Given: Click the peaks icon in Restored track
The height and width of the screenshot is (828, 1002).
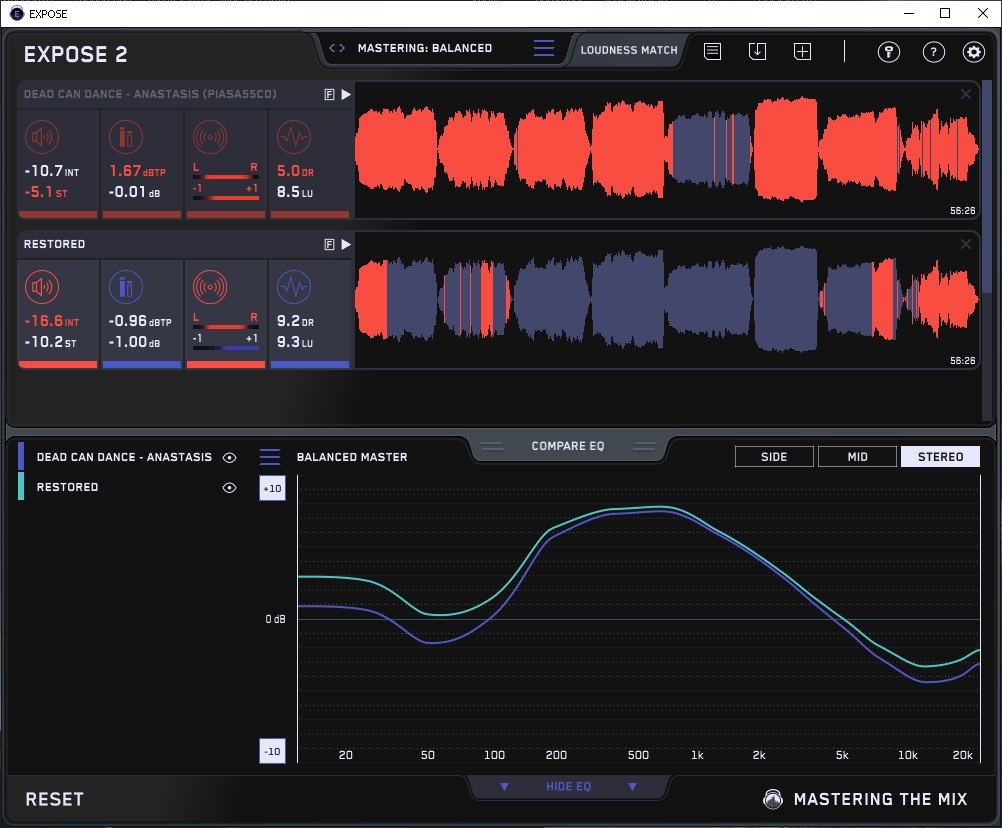Looking at the screenshot, I should pos(126,287).
